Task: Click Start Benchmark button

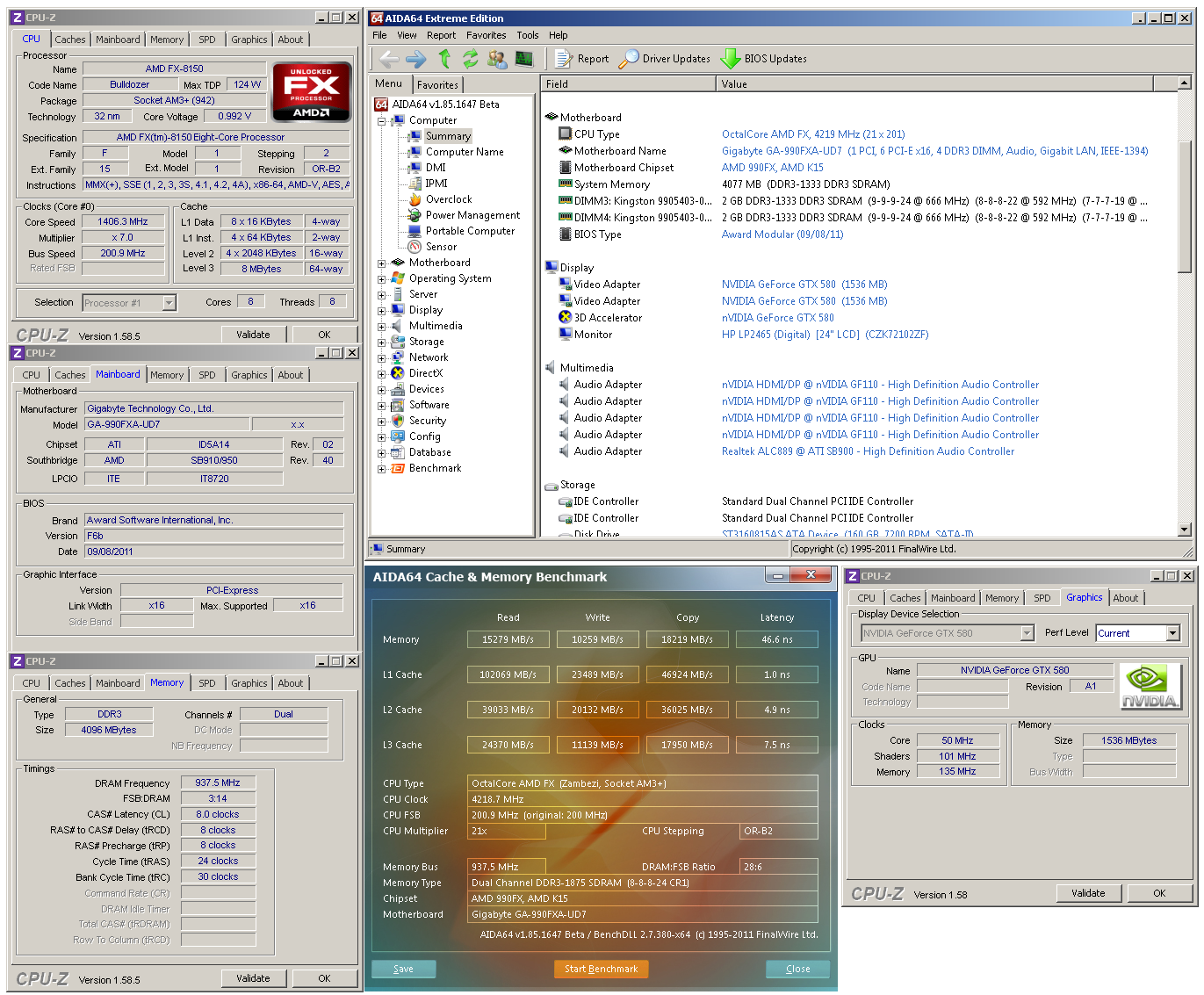Action: 602,969
